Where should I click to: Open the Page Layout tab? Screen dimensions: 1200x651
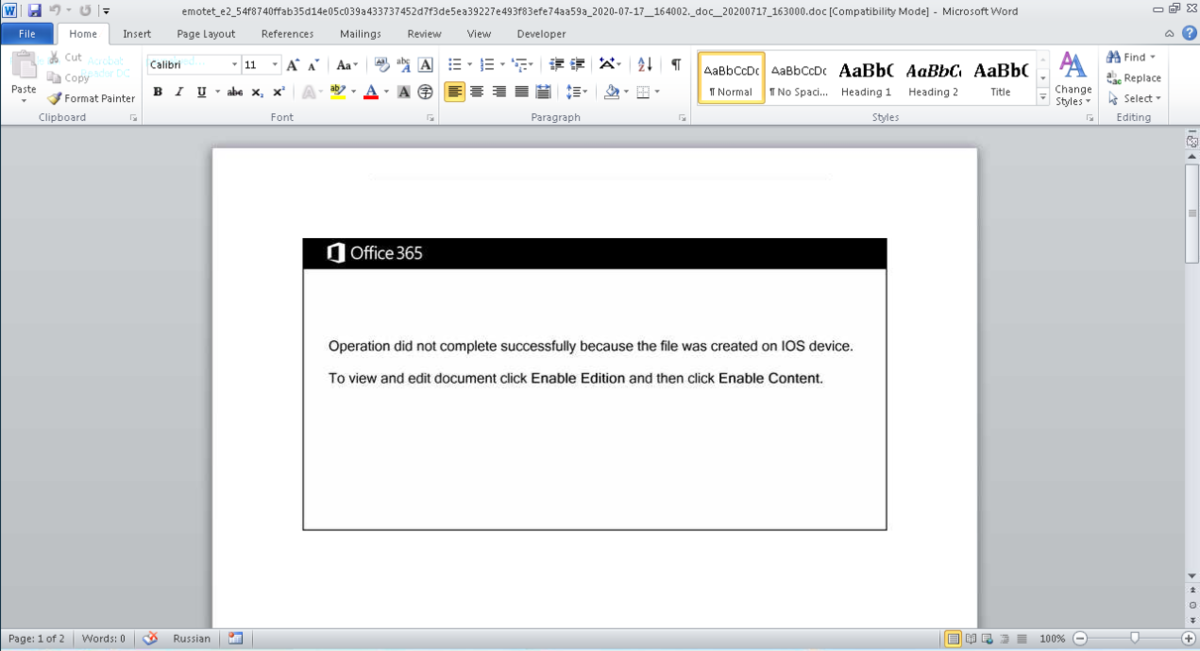click(x=206, y=34)
